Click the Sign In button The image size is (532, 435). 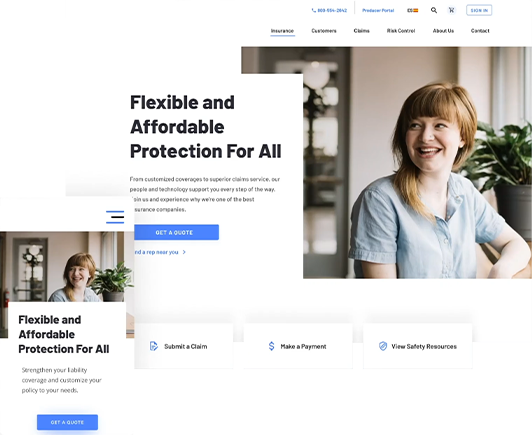[x=479, y=10]
